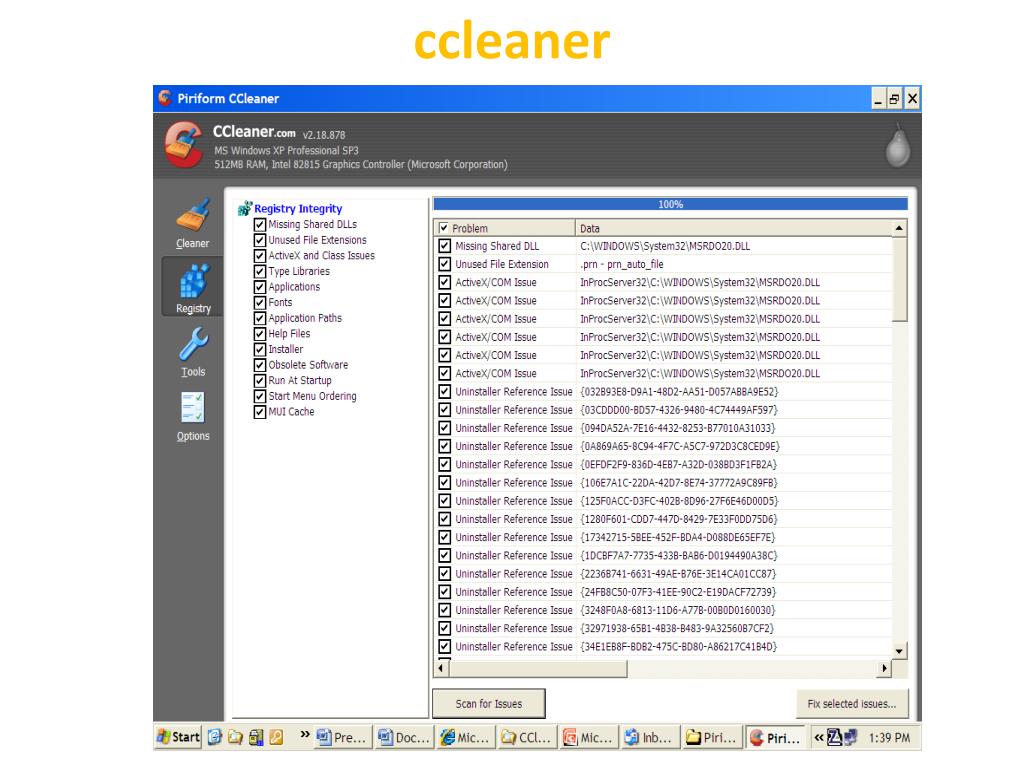Click the Scan for Issues button
Image resolution: width=1024 pixels, height=768 pixels.
[489, 704]
